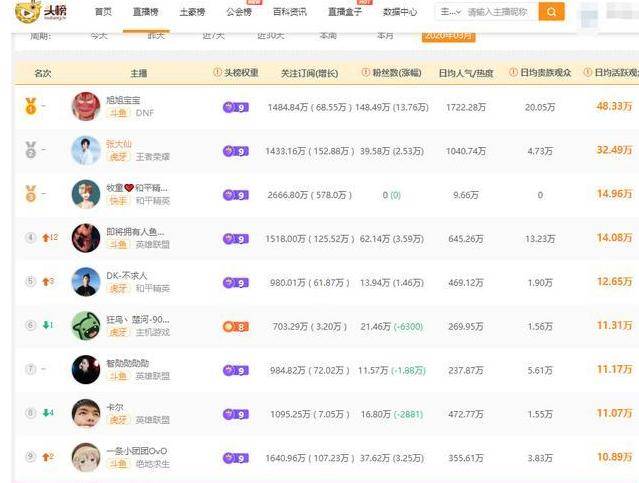Image resolution: width=639 pixels, height=483 pixels.
Task: Click 关注订阅(增长) column header
Action: (x=309, y=73)
